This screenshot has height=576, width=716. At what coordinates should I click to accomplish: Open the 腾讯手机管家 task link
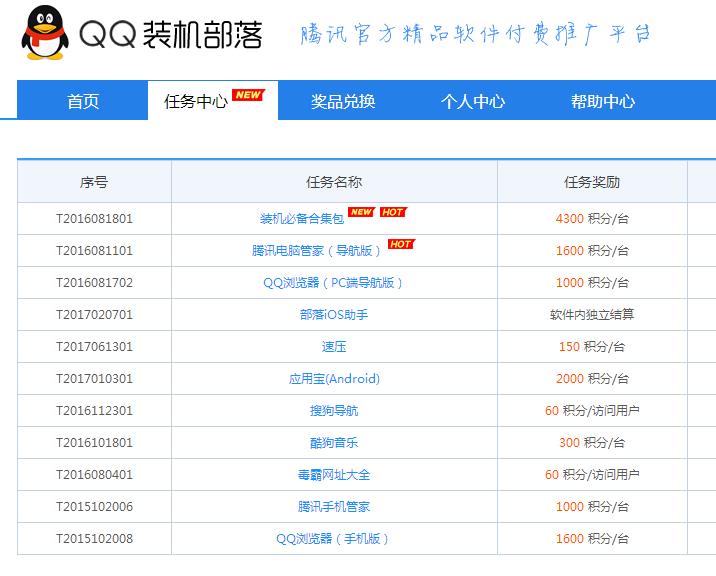point(334,507)
